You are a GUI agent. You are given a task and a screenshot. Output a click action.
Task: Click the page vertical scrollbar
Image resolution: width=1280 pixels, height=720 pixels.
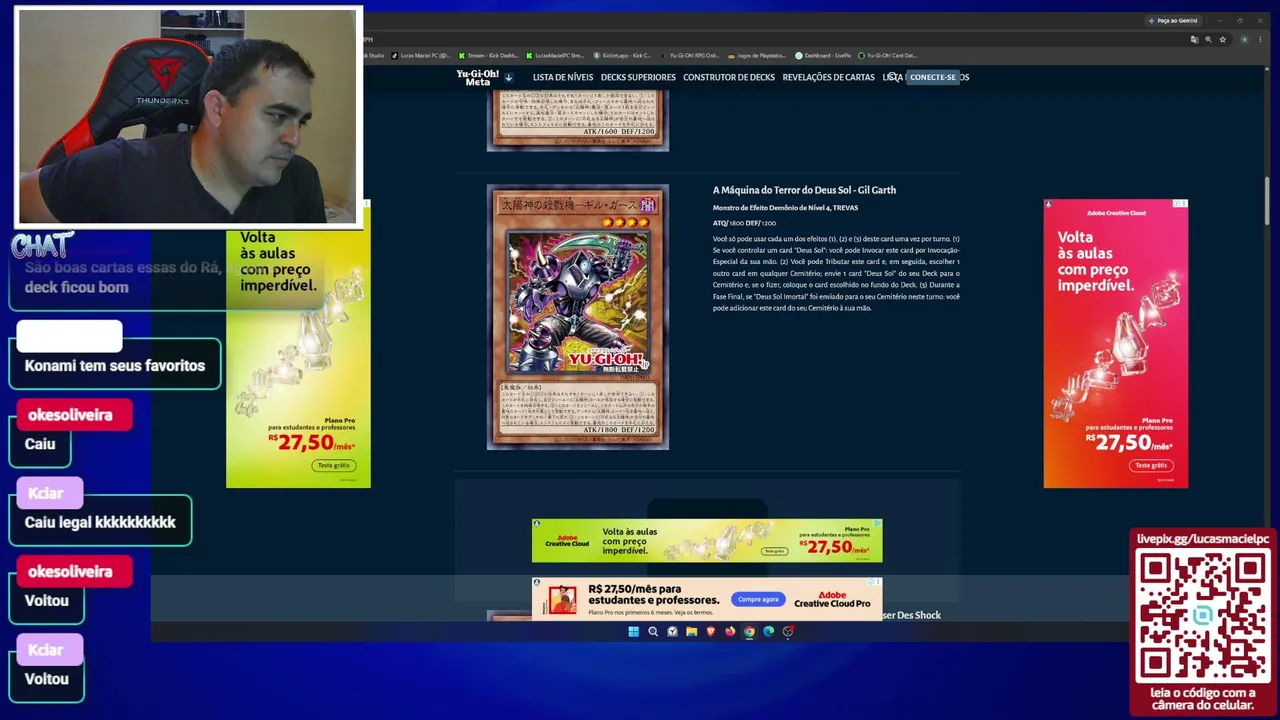[x=1267, y=200]
